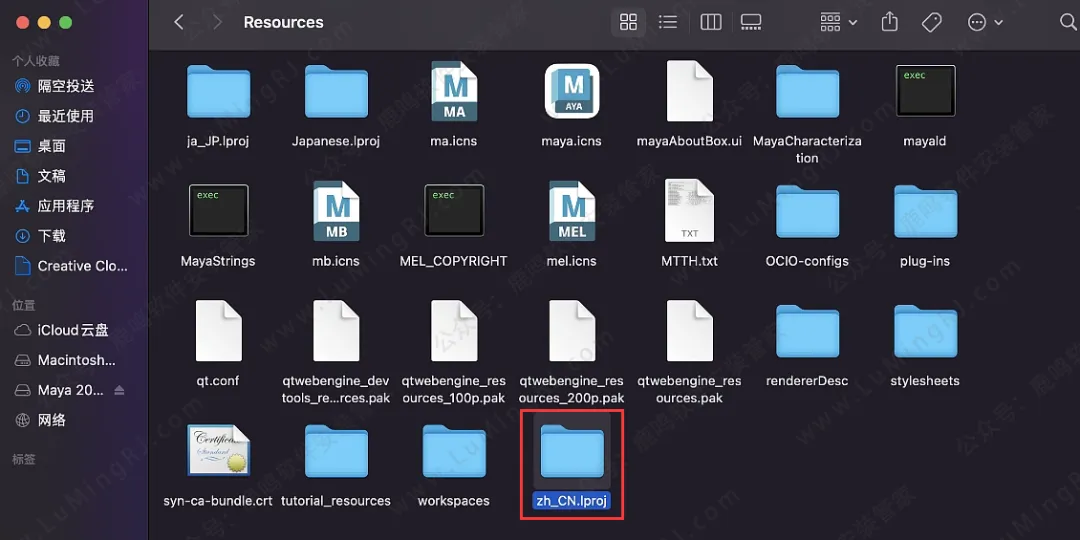1080x540 pixels.
Task: Select the maya.icns application icon file
Action: coord(571,92)
